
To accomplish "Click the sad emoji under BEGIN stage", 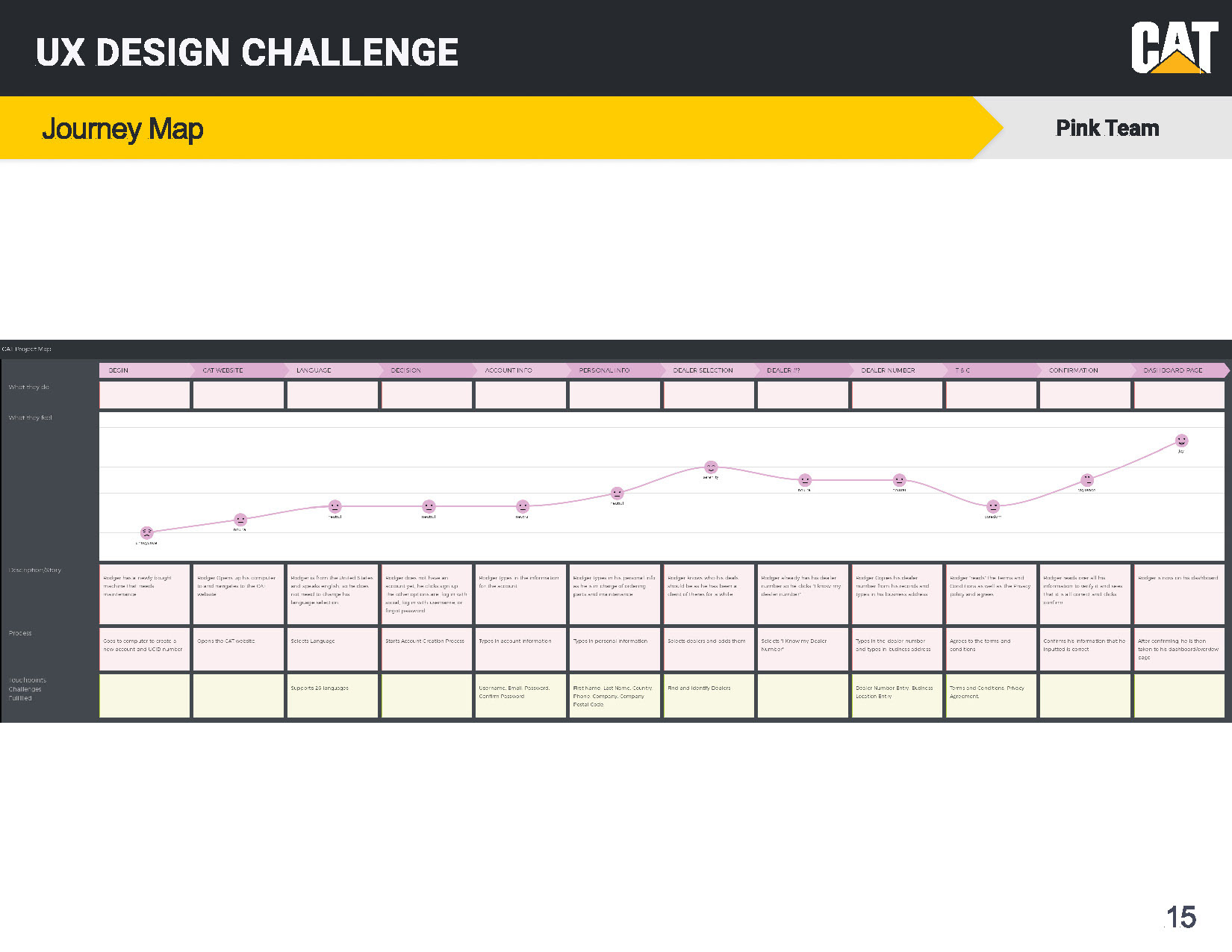I will (x=147, y=532).
